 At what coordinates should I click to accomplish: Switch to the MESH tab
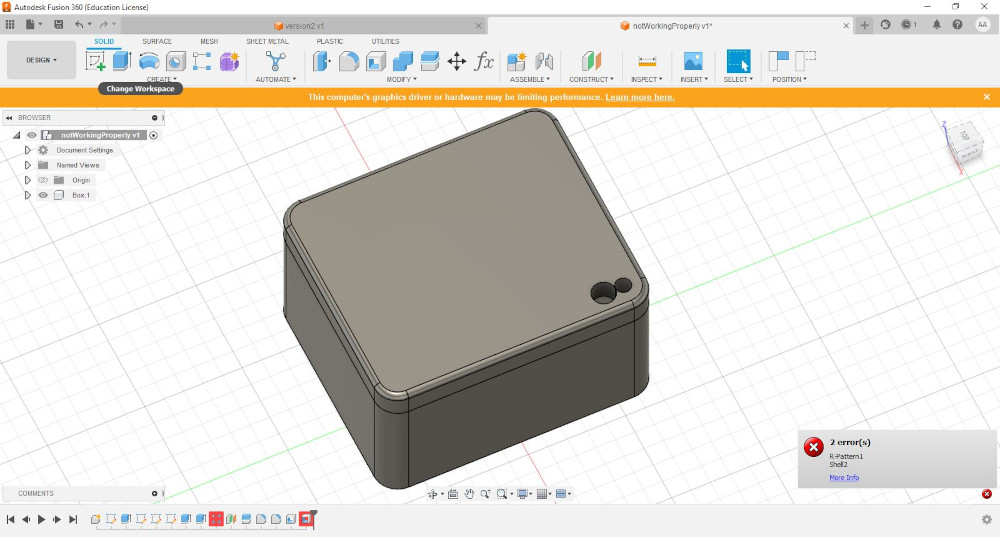pos(209,41)
